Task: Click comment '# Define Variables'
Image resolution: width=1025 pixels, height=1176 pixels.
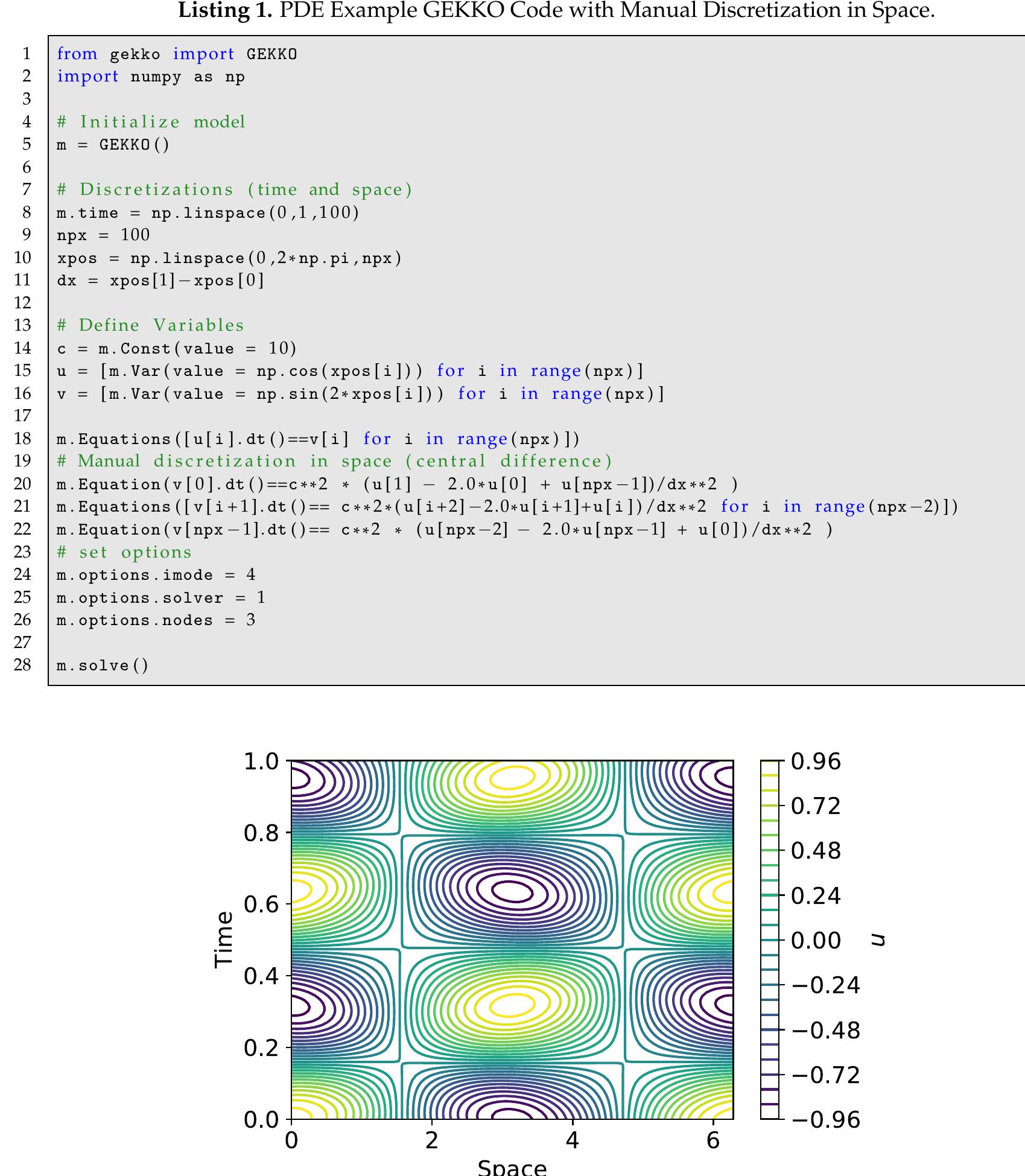Action: 150,326
